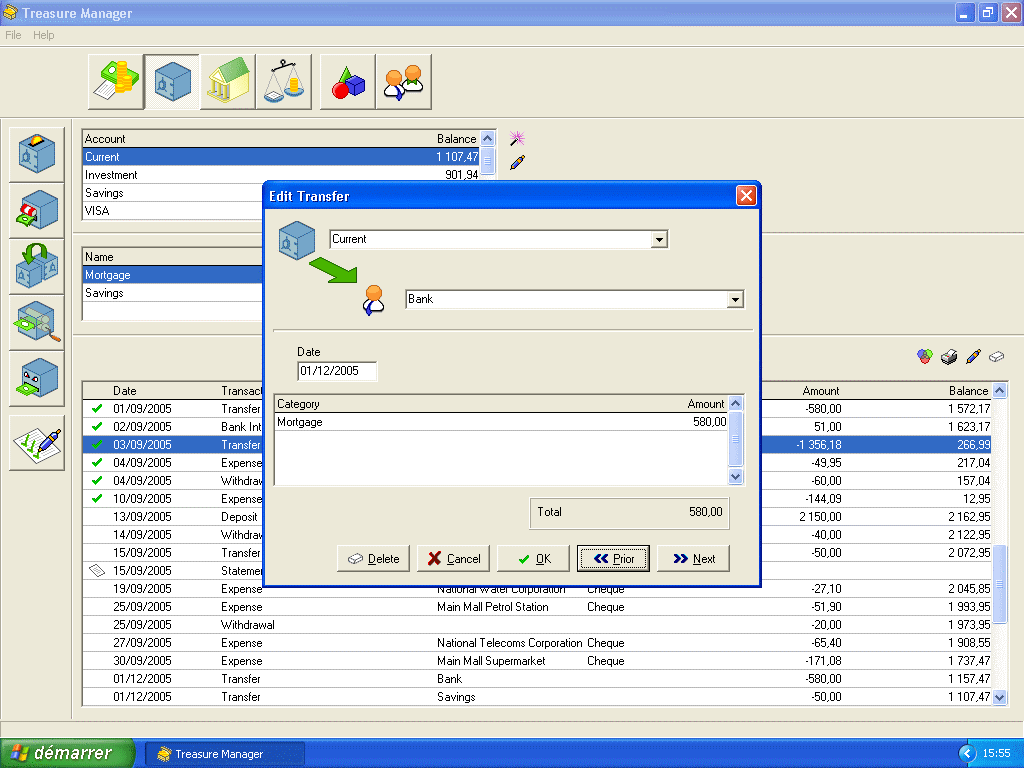
Task: Select the VISA account row
Action: coord(173,210)
